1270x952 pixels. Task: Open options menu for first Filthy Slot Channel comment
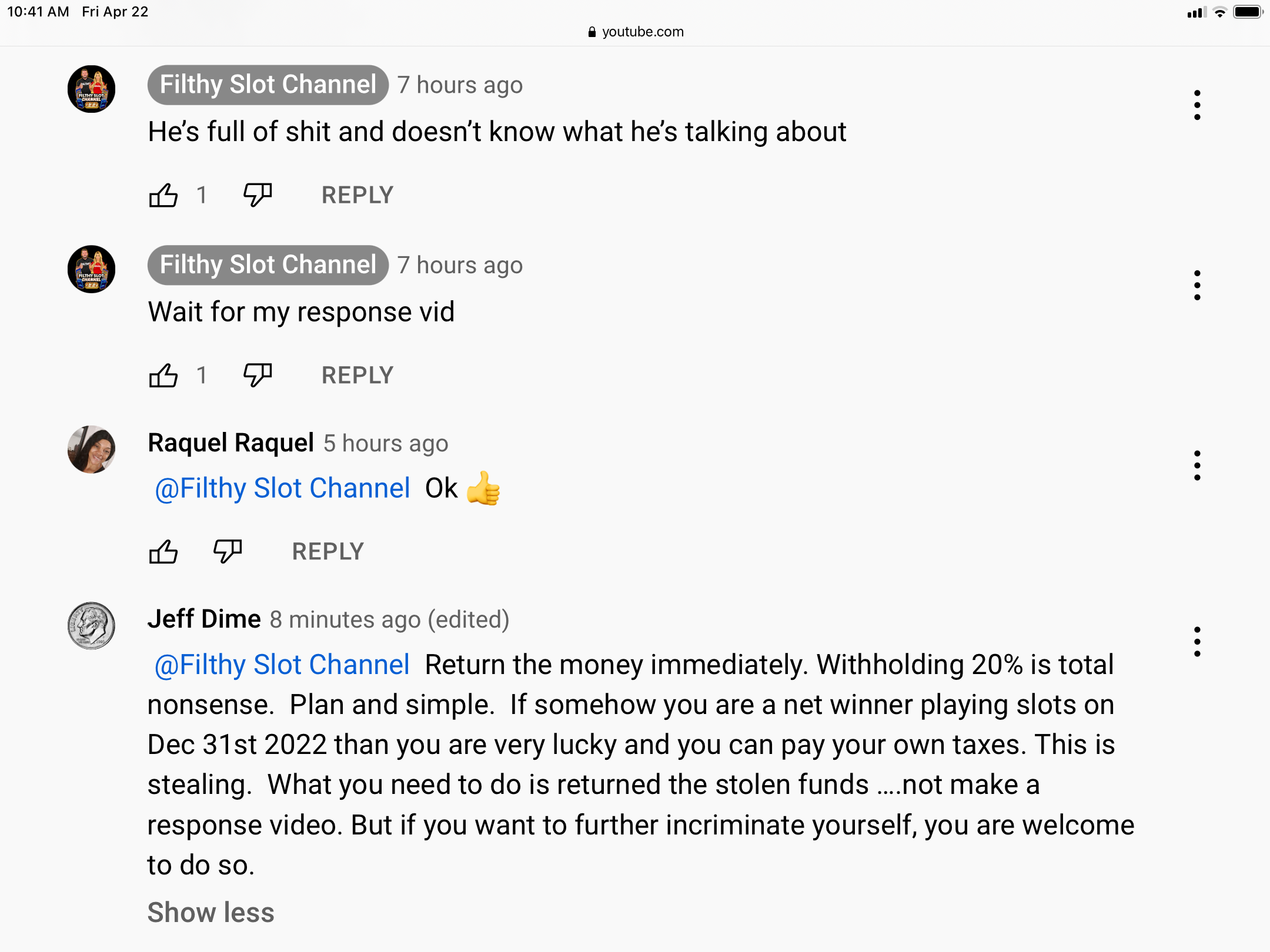[1197, 106]
